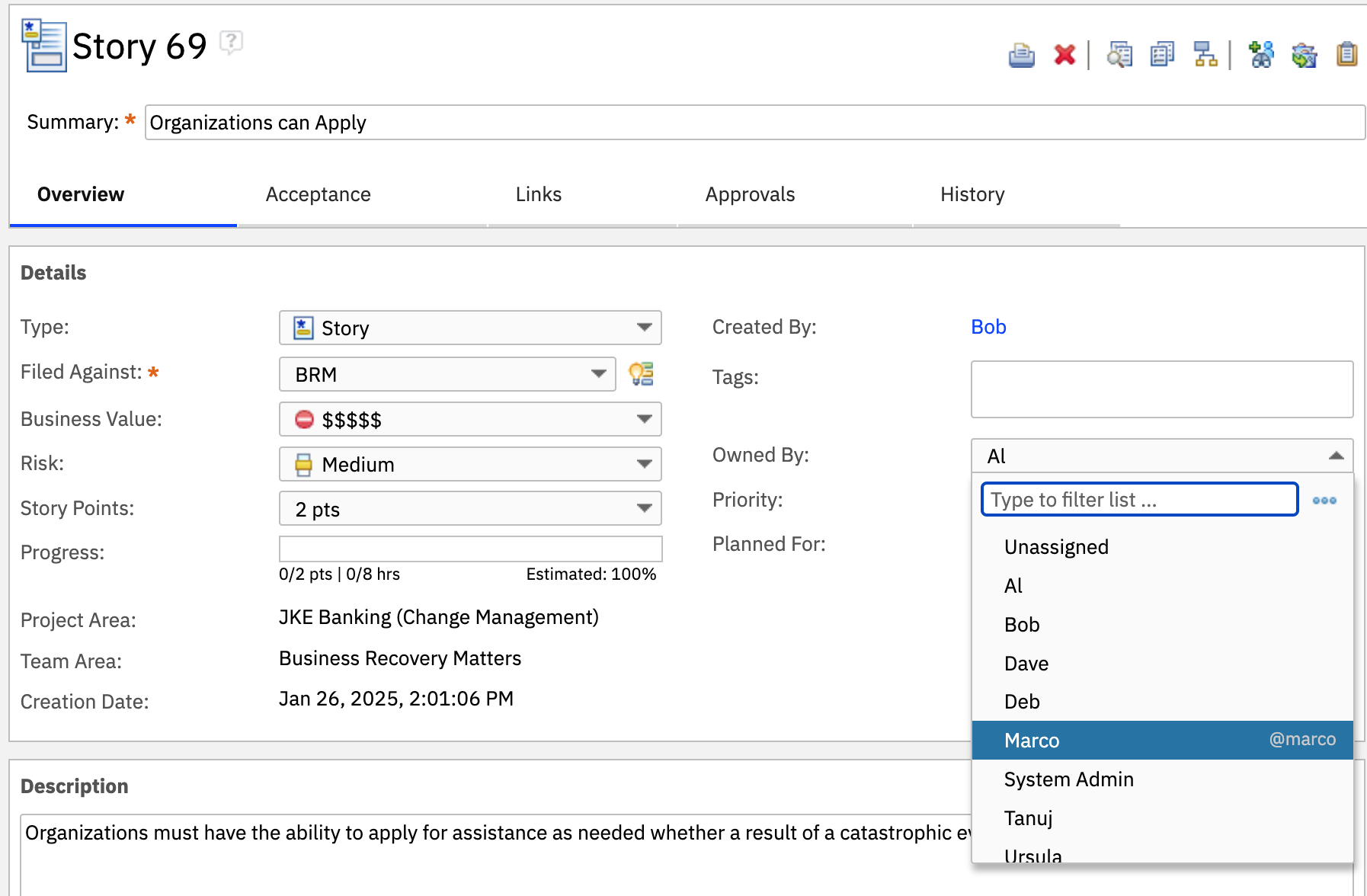Select Bob in the owner list

(1163, 625)
